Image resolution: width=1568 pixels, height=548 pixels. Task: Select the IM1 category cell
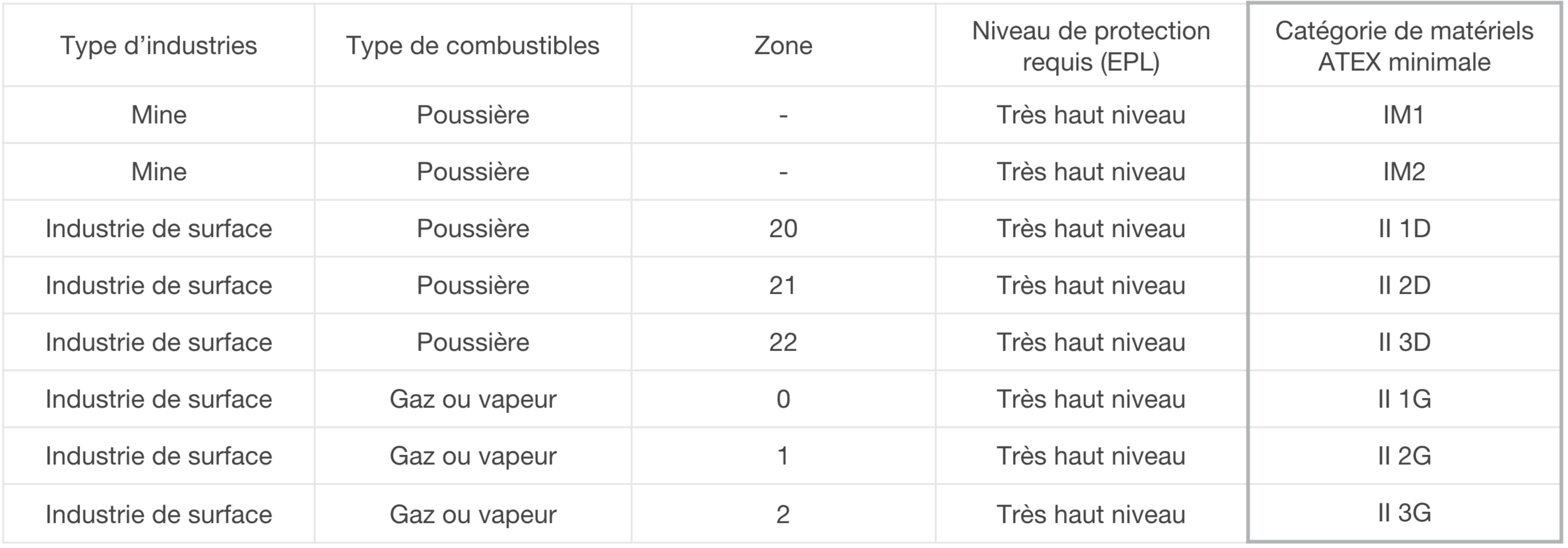[1404, 114]
